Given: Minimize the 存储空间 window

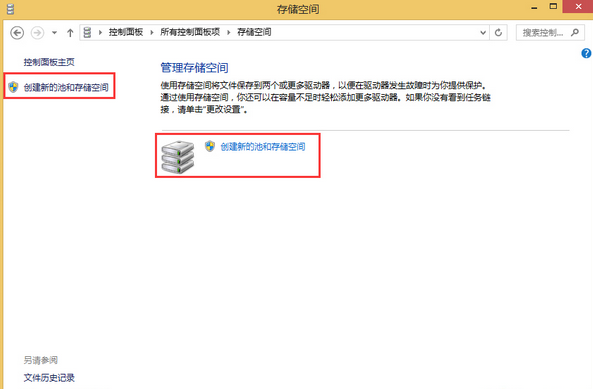Looking at the screenshot, I should pyautogui.click(x=534, y=8).
